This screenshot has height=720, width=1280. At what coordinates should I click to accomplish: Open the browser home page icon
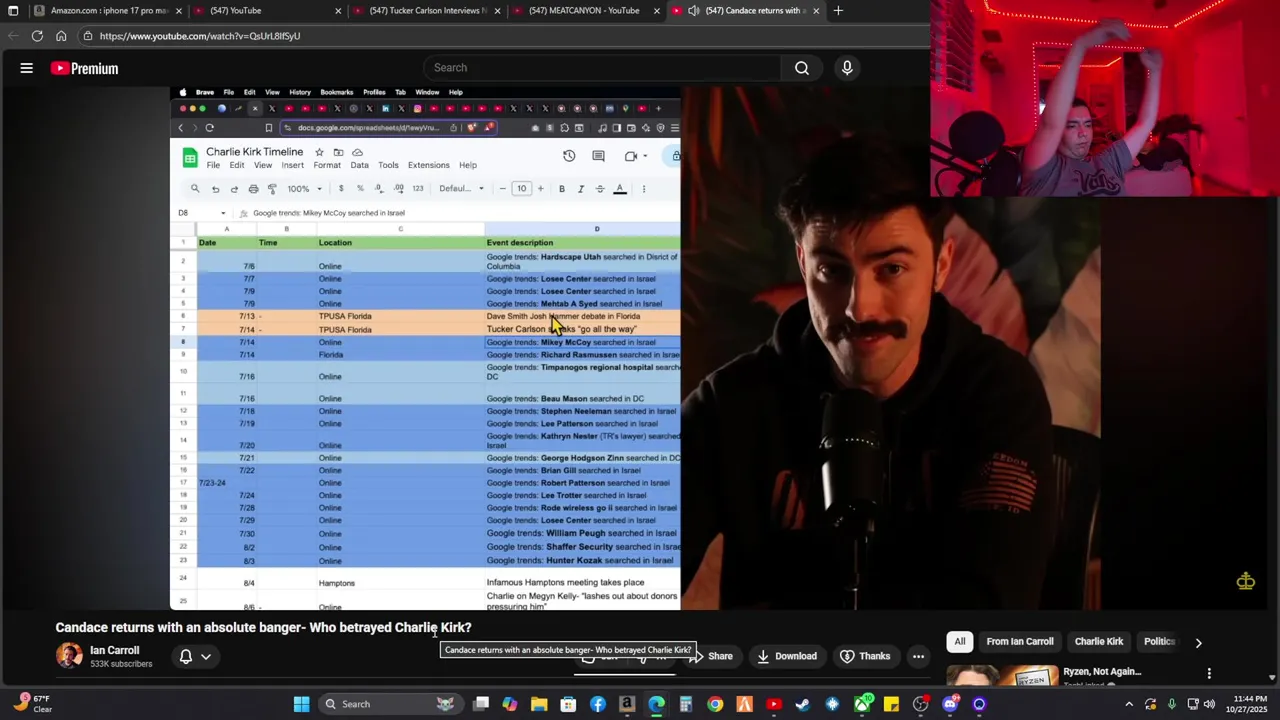[61, 36]
